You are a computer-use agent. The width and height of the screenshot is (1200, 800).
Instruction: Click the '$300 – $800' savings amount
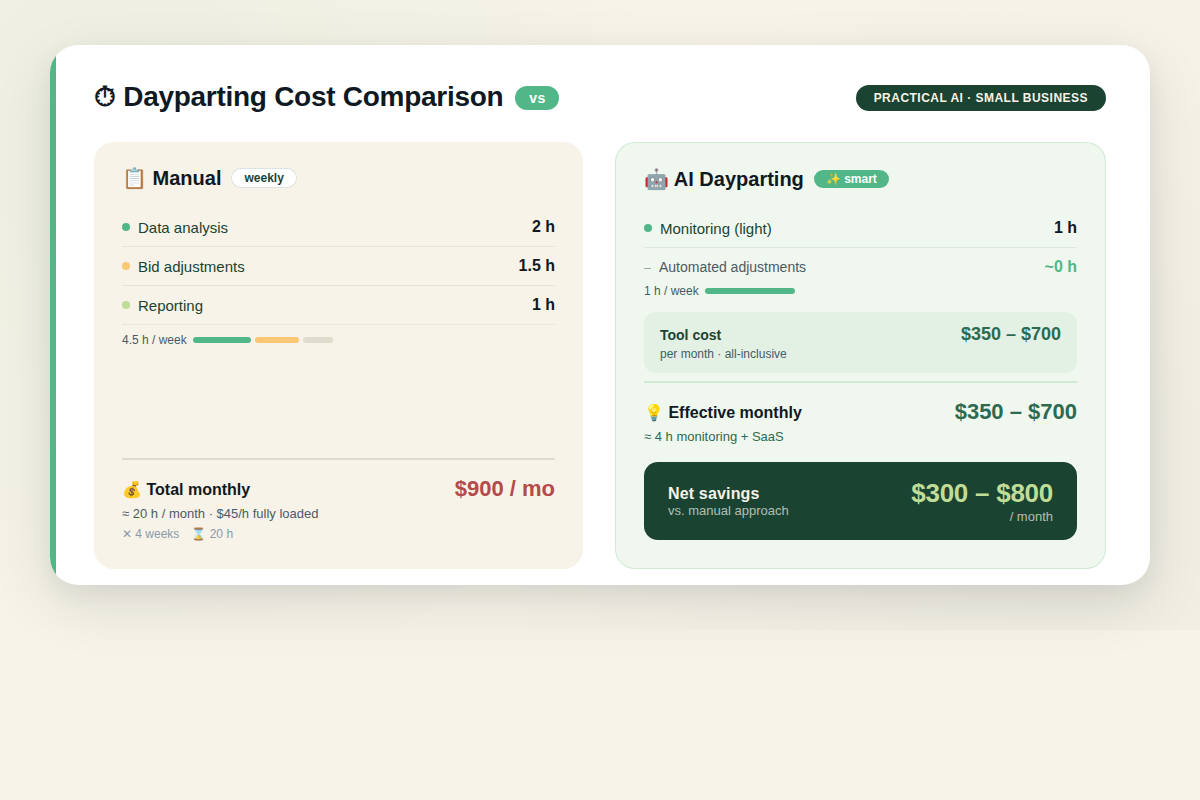(982, 493)
